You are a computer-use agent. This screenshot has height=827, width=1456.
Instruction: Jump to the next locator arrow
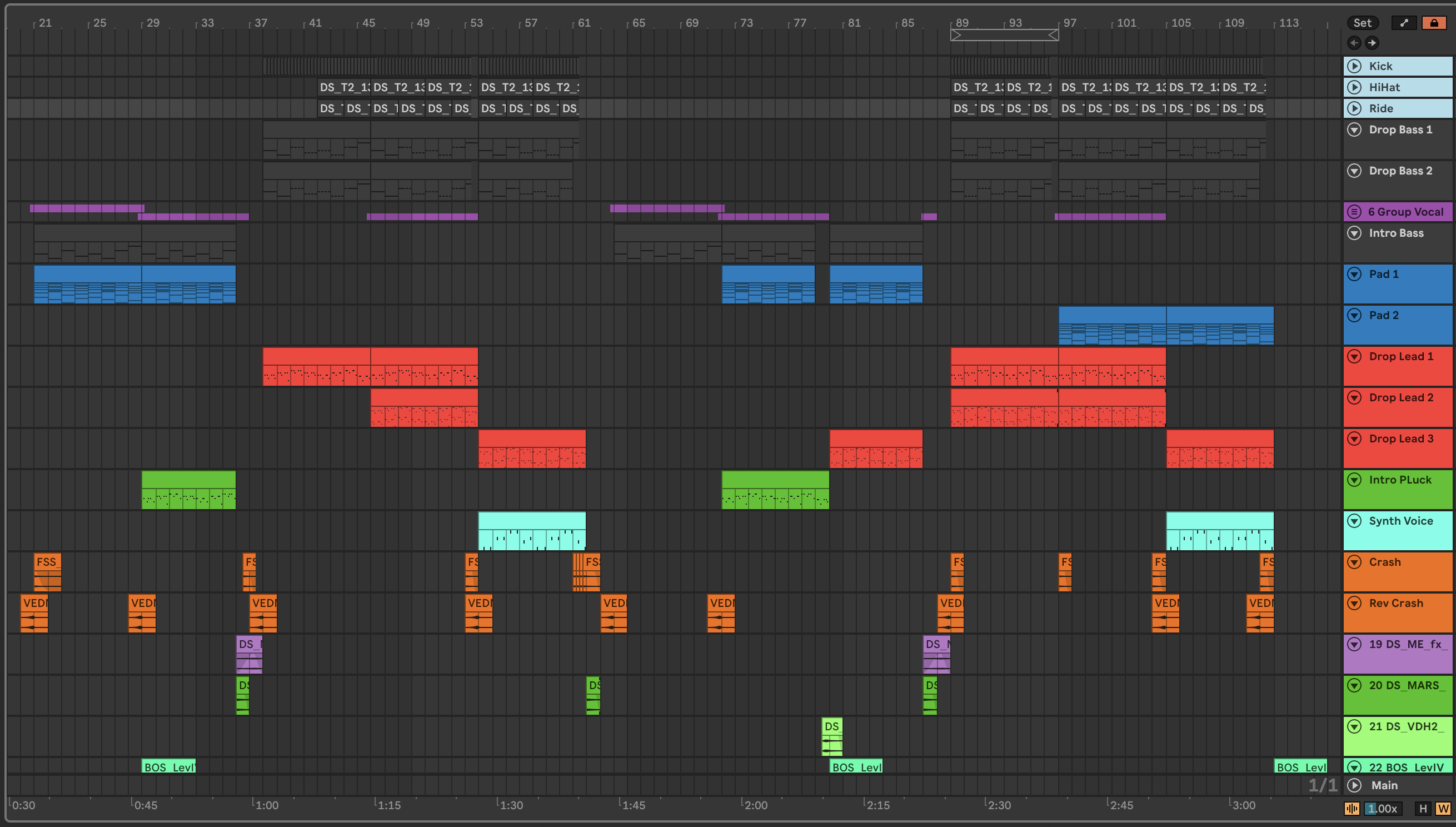coord(1372,43)
